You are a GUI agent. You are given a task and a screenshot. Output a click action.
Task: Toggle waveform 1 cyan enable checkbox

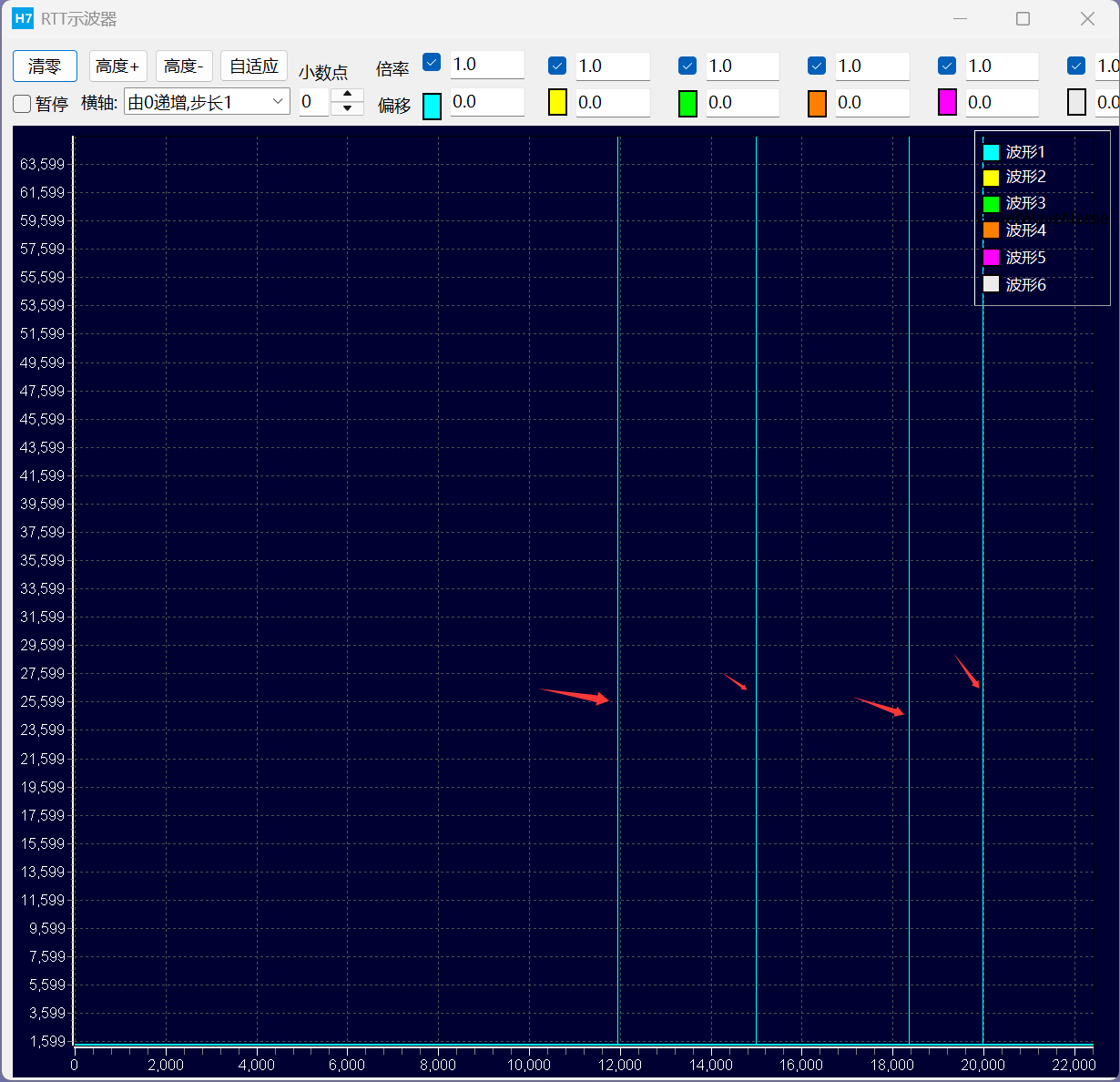[x=432, y=63]
